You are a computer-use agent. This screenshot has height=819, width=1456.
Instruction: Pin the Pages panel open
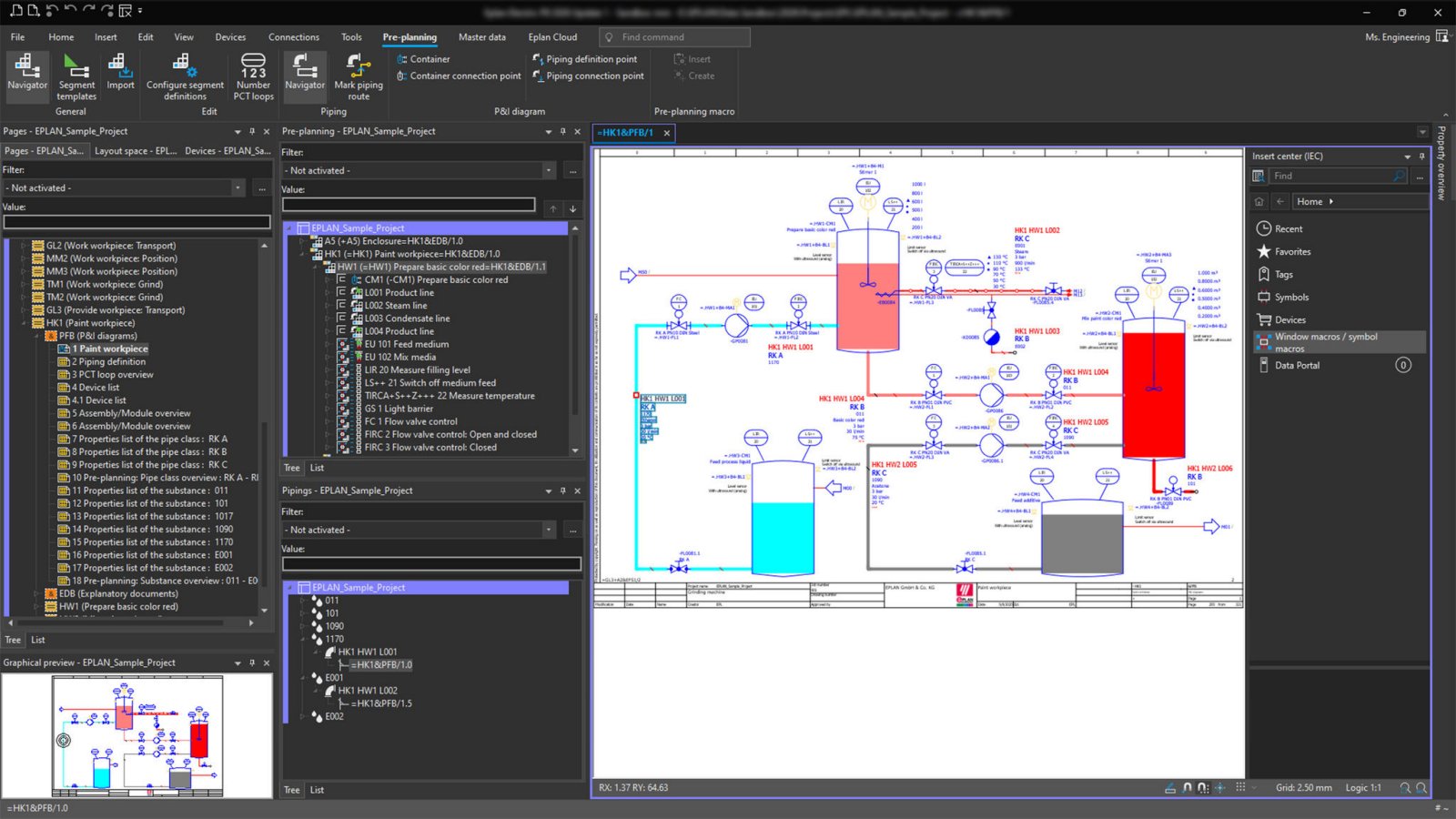(x=253, y=131)
